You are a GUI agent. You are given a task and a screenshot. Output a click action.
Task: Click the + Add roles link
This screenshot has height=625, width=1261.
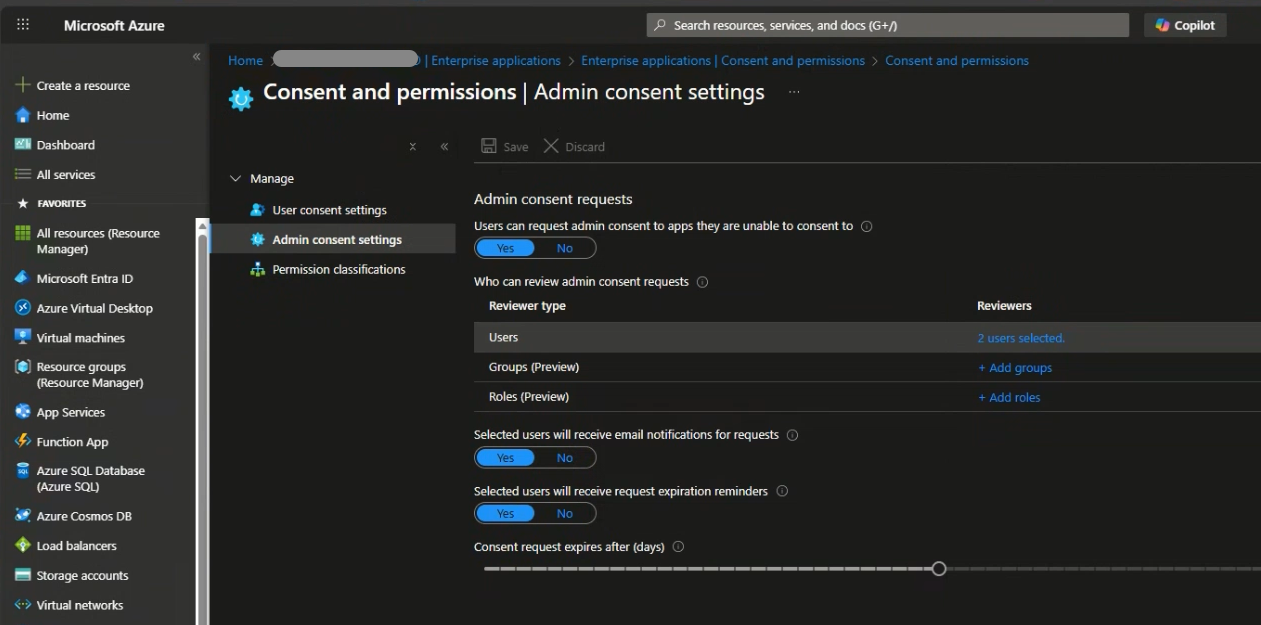point(1009,397)
